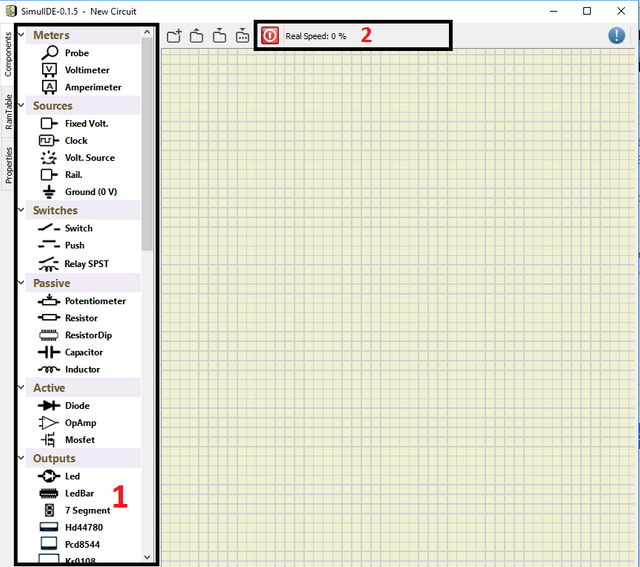Switch to the Properties side tab
Screen dimensions: 640x567
[x=7, y=165]
